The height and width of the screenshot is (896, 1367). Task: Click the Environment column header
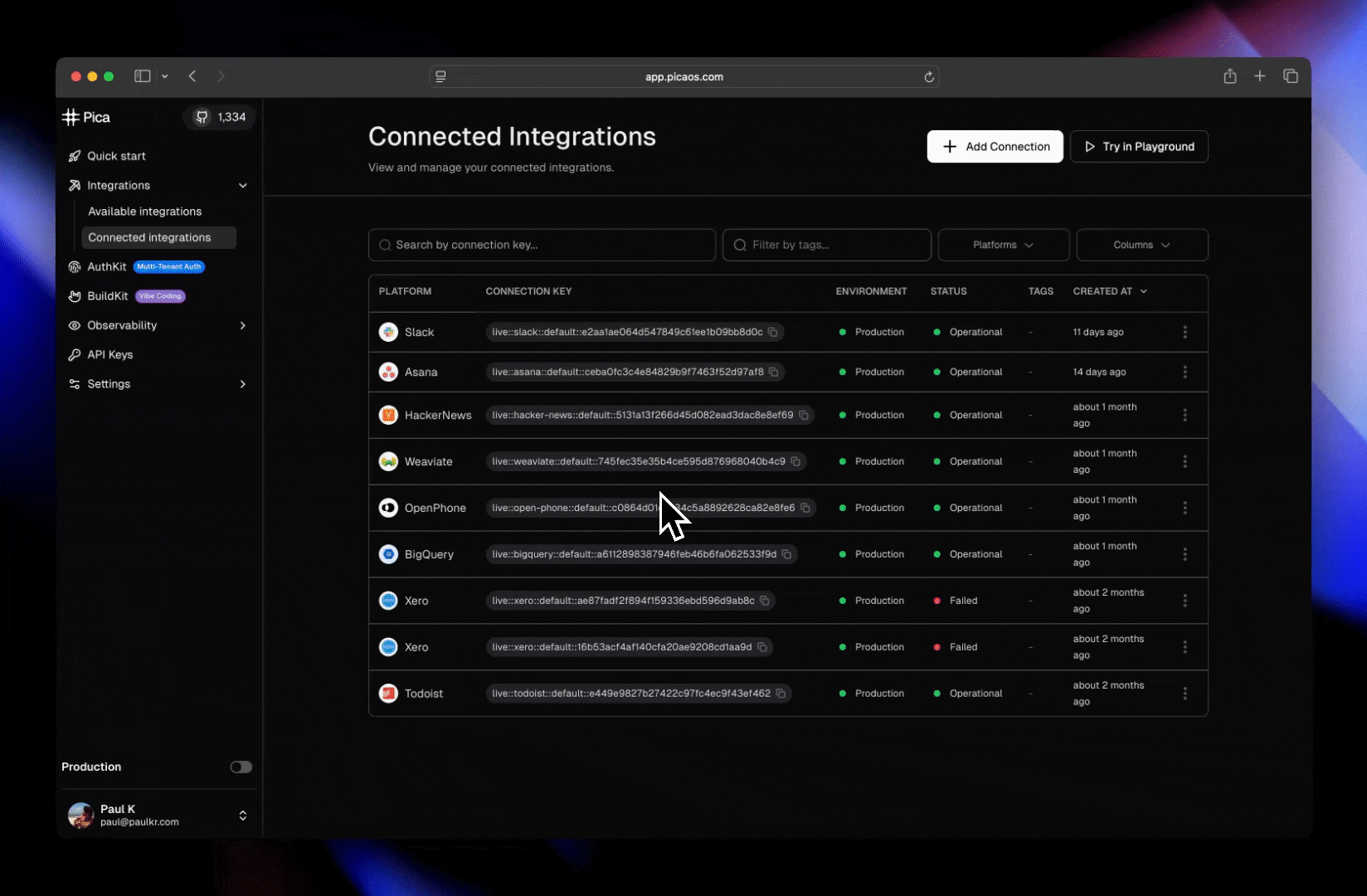point(871,291)
